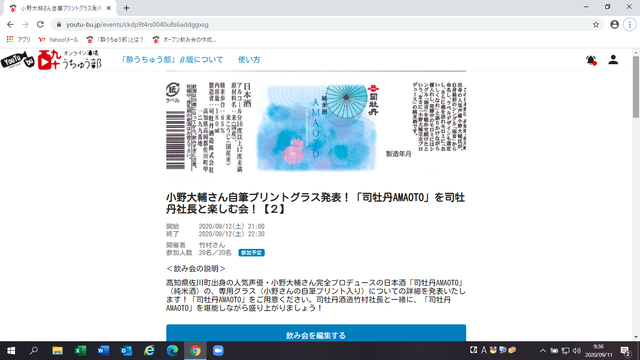This screenshot has height=360, width=640.
Task: Click the YouTu-bu site logo
Action: pyautogui.click(x=51, y=60)
